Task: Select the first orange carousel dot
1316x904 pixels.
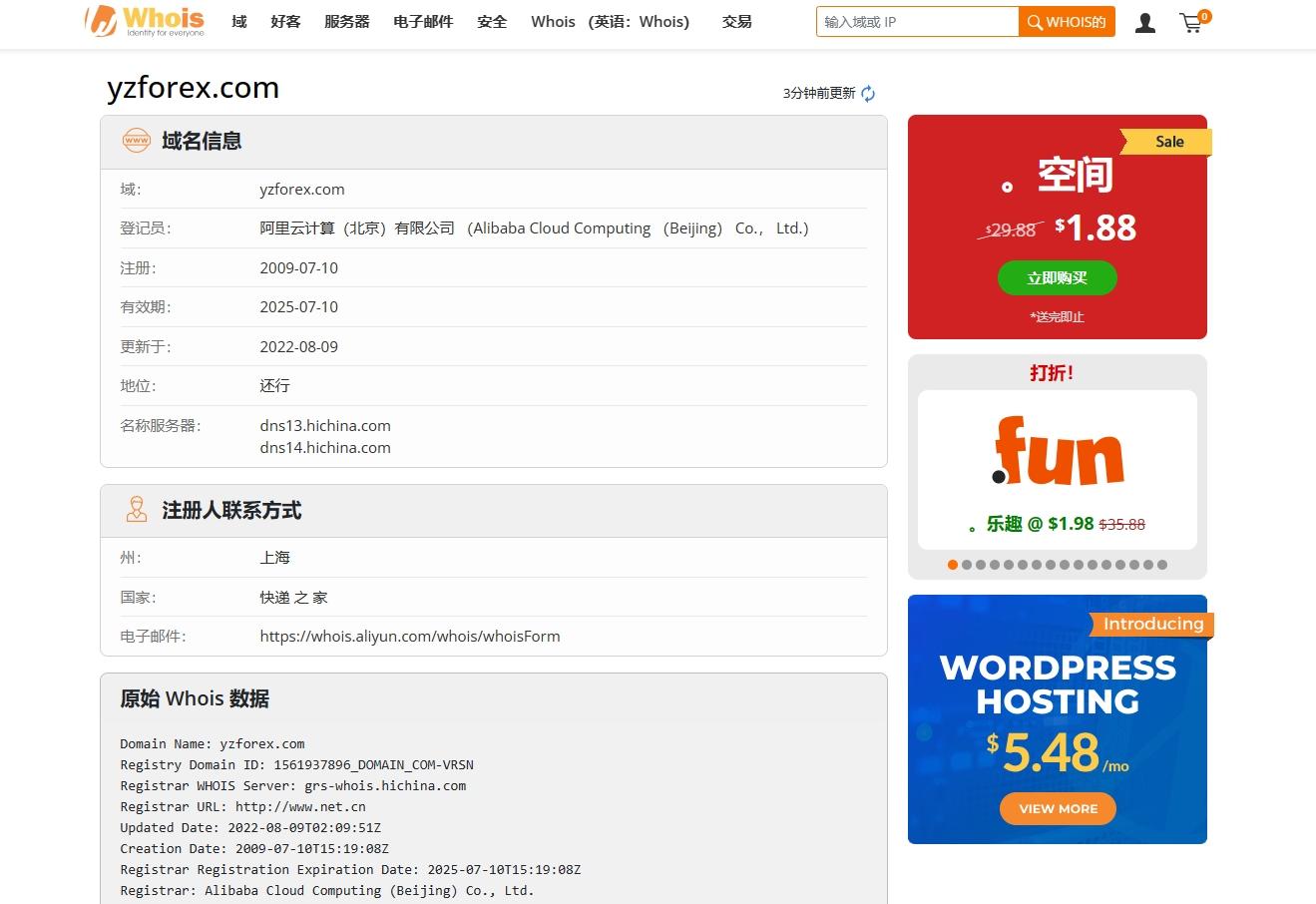Action: [x=953, y=565]
